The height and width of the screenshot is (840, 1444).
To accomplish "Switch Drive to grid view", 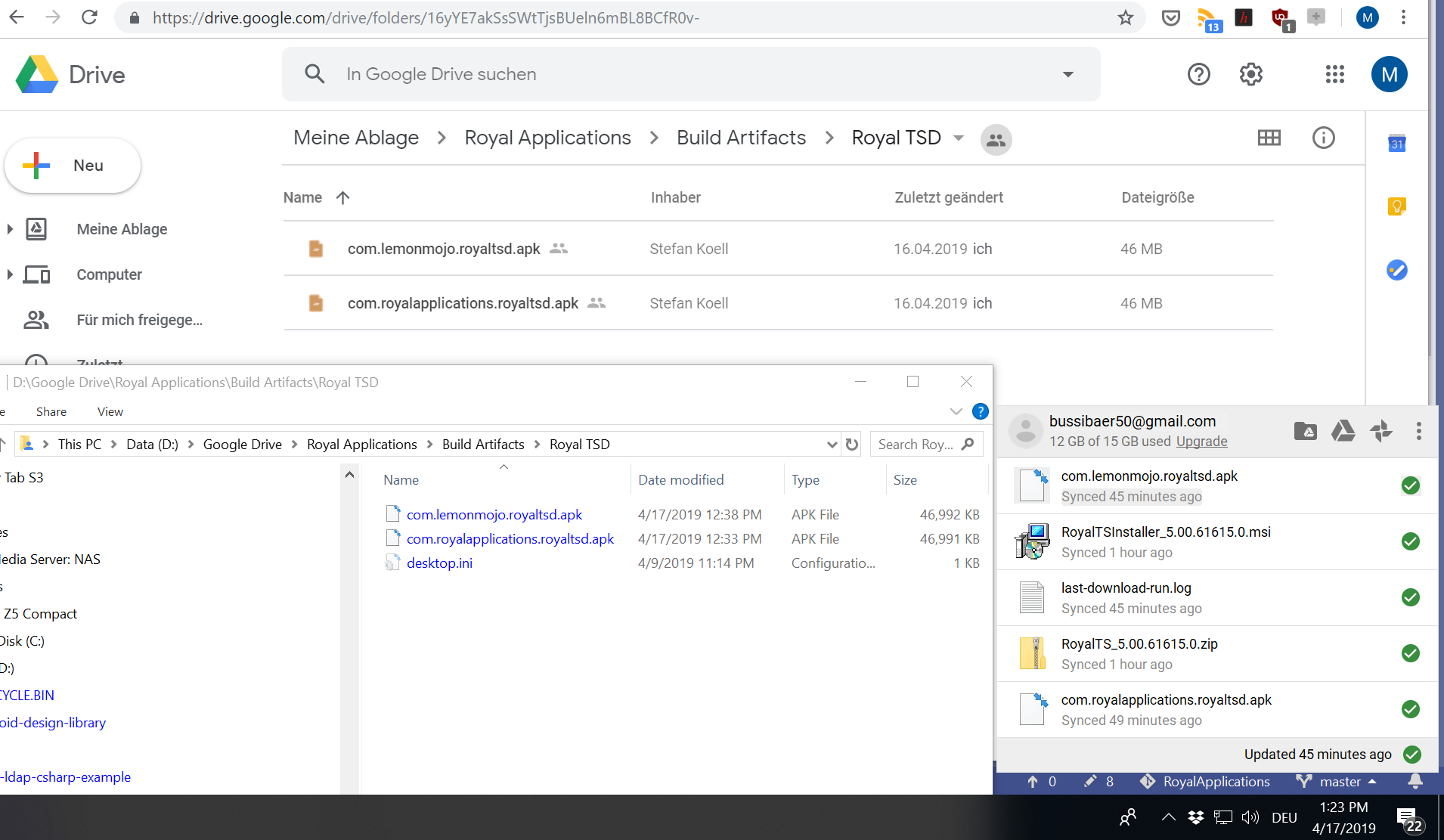I will pos(1269,138).
